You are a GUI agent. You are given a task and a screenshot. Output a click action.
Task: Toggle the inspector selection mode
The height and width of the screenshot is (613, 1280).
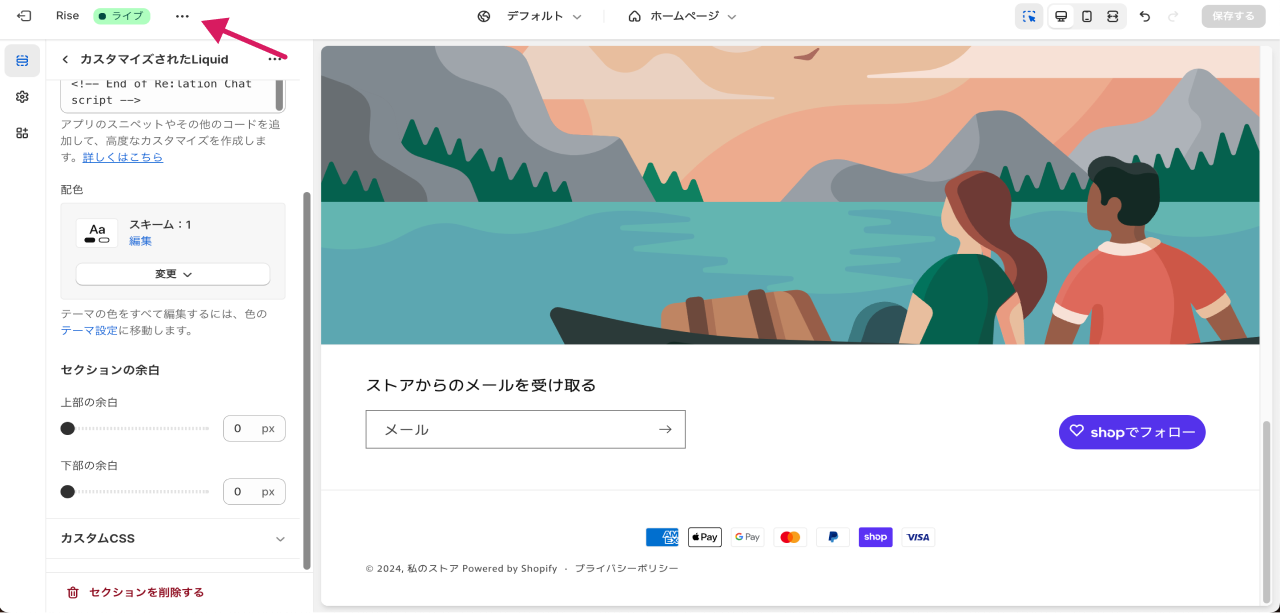point(1029,16)
